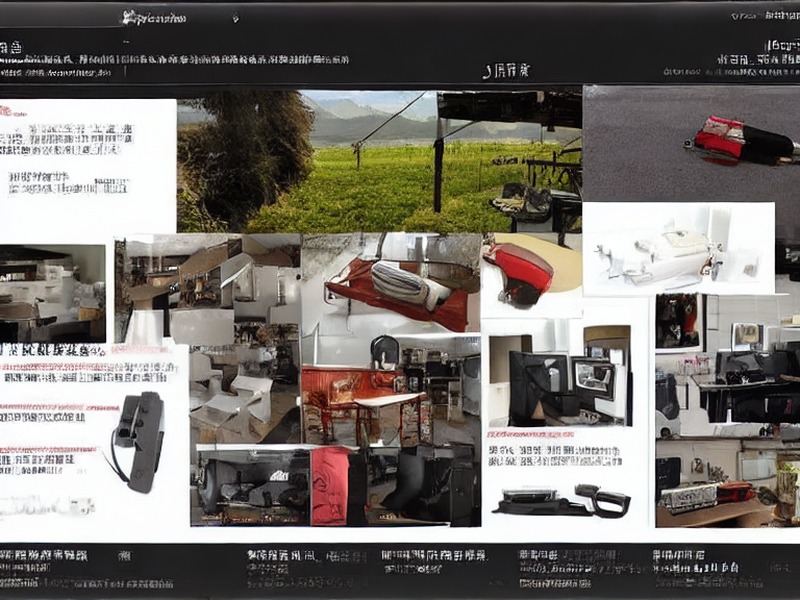View the white device product image

(x=679, y=248)
